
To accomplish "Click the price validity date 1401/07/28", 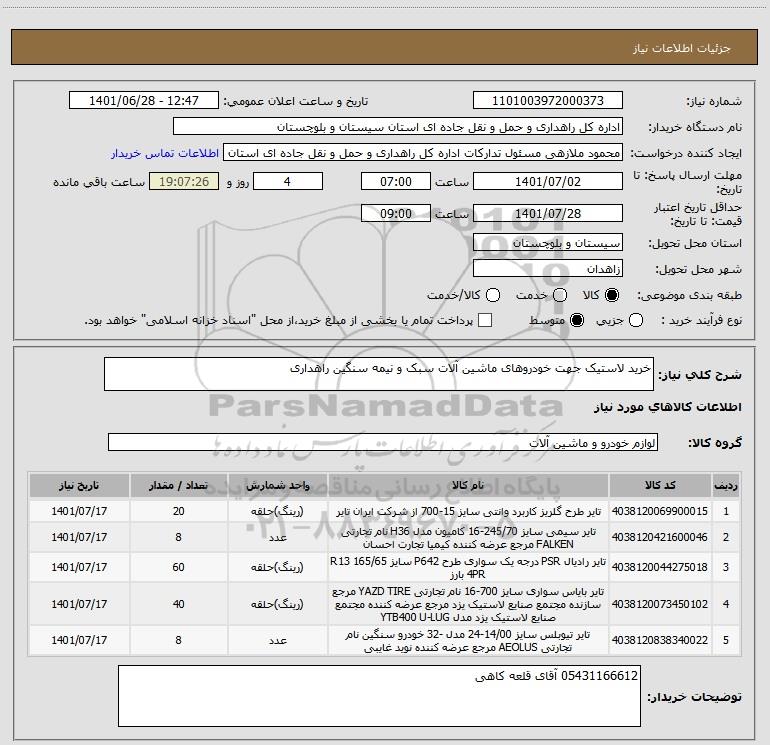I will point(548,214).
